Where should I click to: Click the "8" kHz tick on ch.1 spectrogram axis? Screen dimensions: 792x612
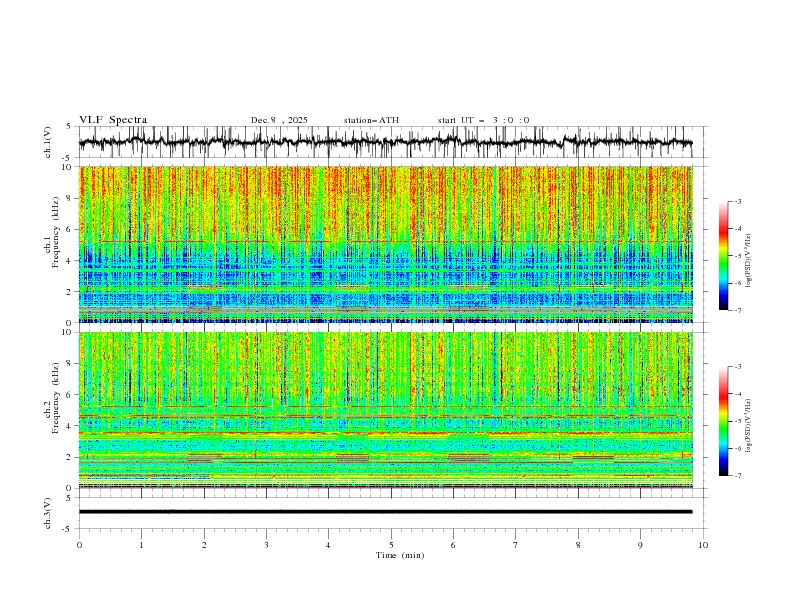pyautogui.click(x=70, y=198)
